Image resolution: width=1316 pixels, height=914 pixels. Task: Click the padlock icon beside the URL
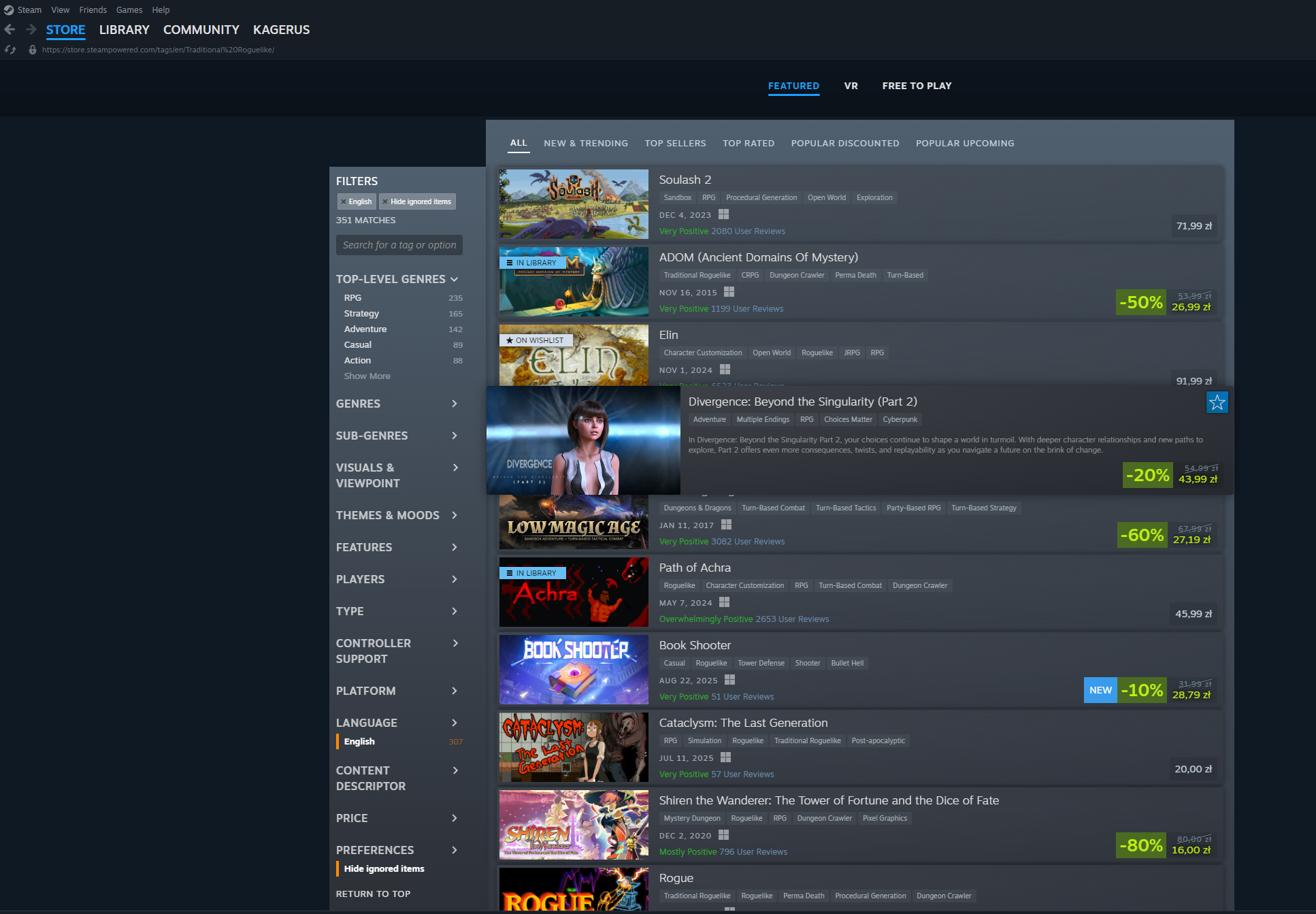[32, 50]
